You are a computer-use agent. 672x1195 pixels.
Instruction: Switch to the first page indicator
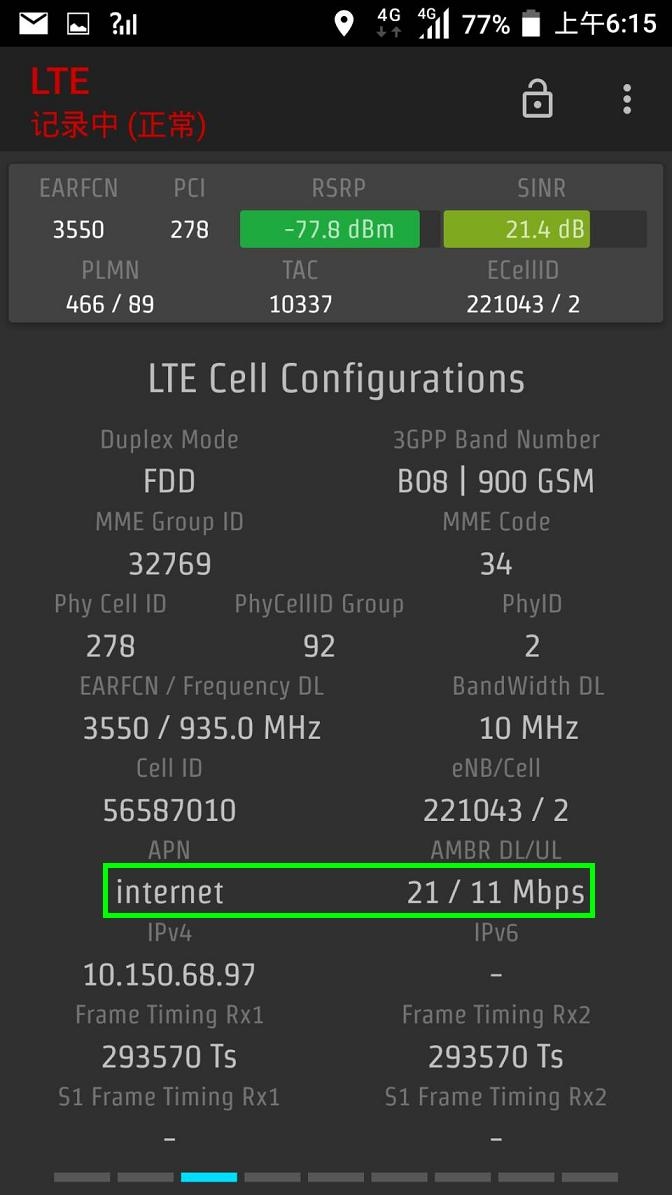[82, 1177]
